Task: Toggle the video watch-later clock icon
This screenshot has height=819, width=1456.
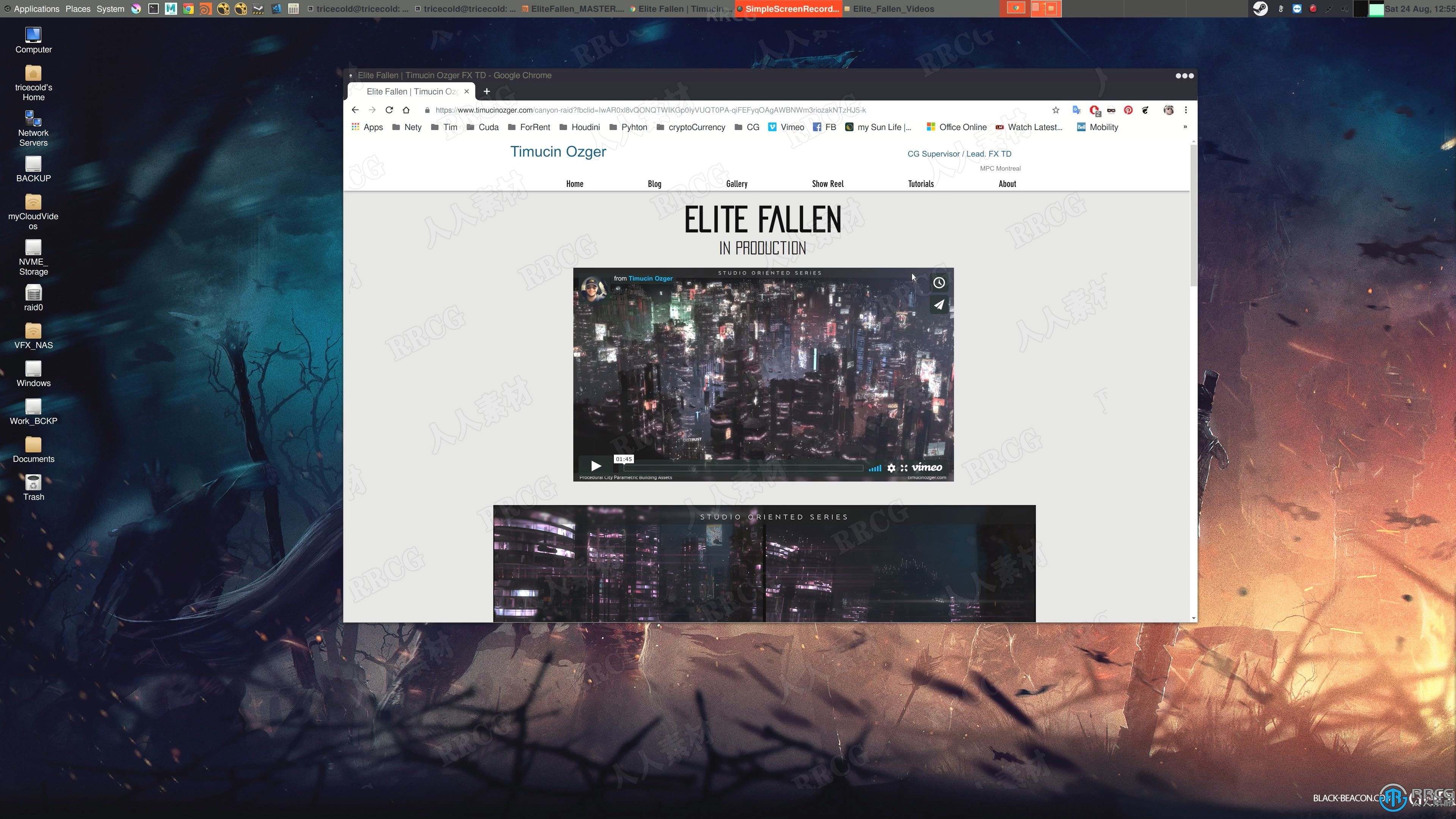Action: click(939, 283)
